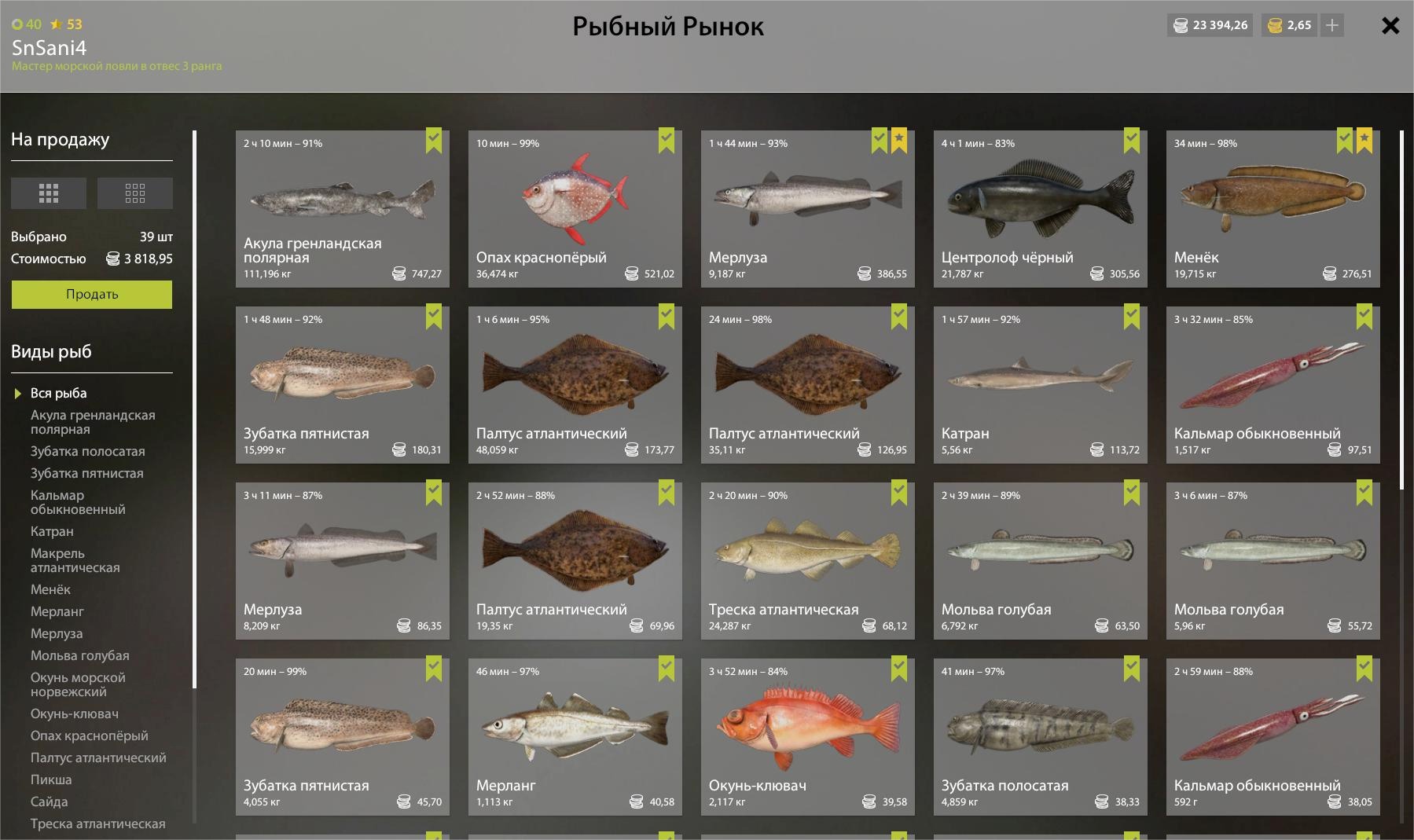Viewport: 1414px width, 840px height.
Task: Toggle checkmark on Центролоф чёрный card
Action: [1132, 141]
